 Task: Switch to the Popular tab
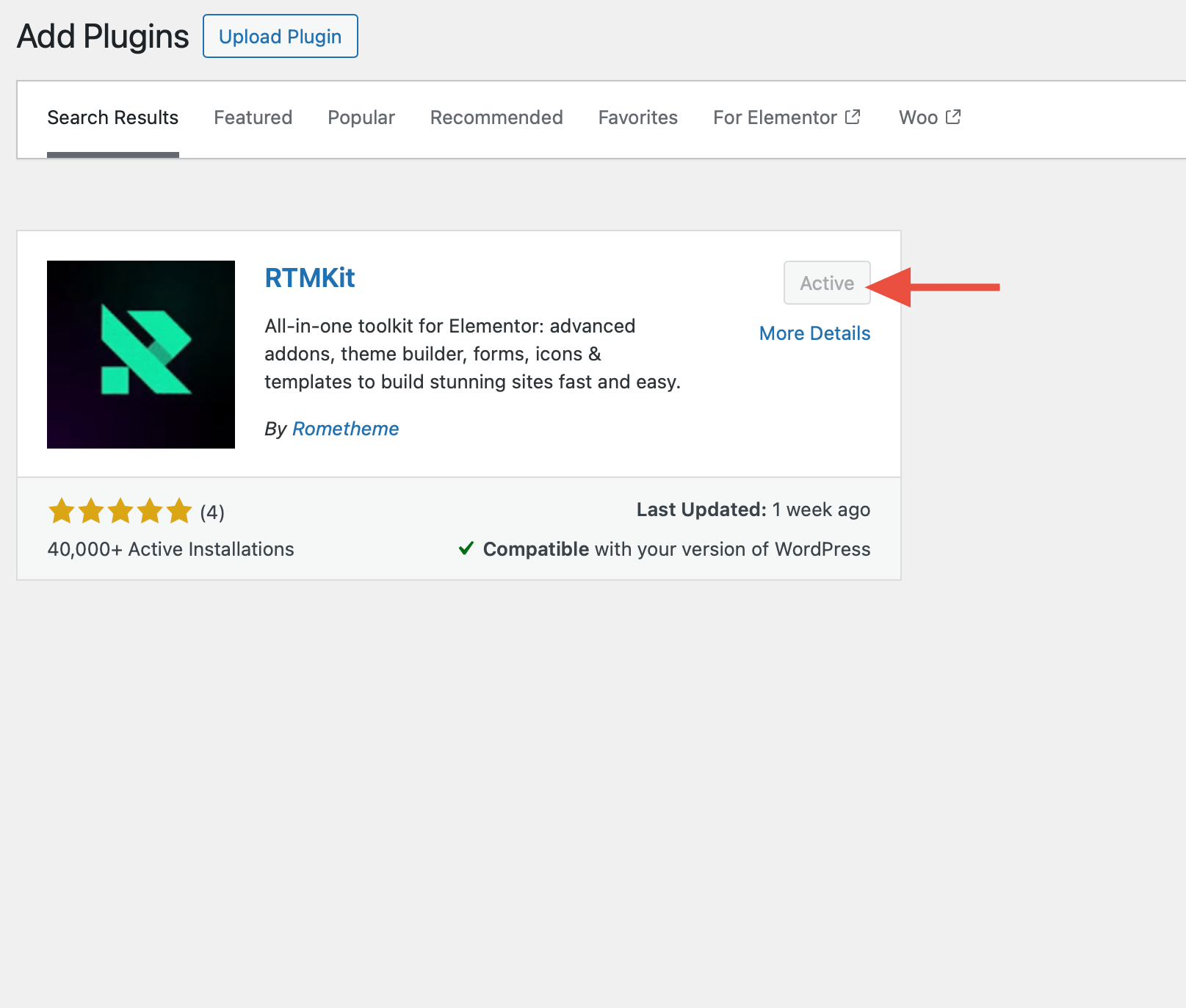coord(361,117)
